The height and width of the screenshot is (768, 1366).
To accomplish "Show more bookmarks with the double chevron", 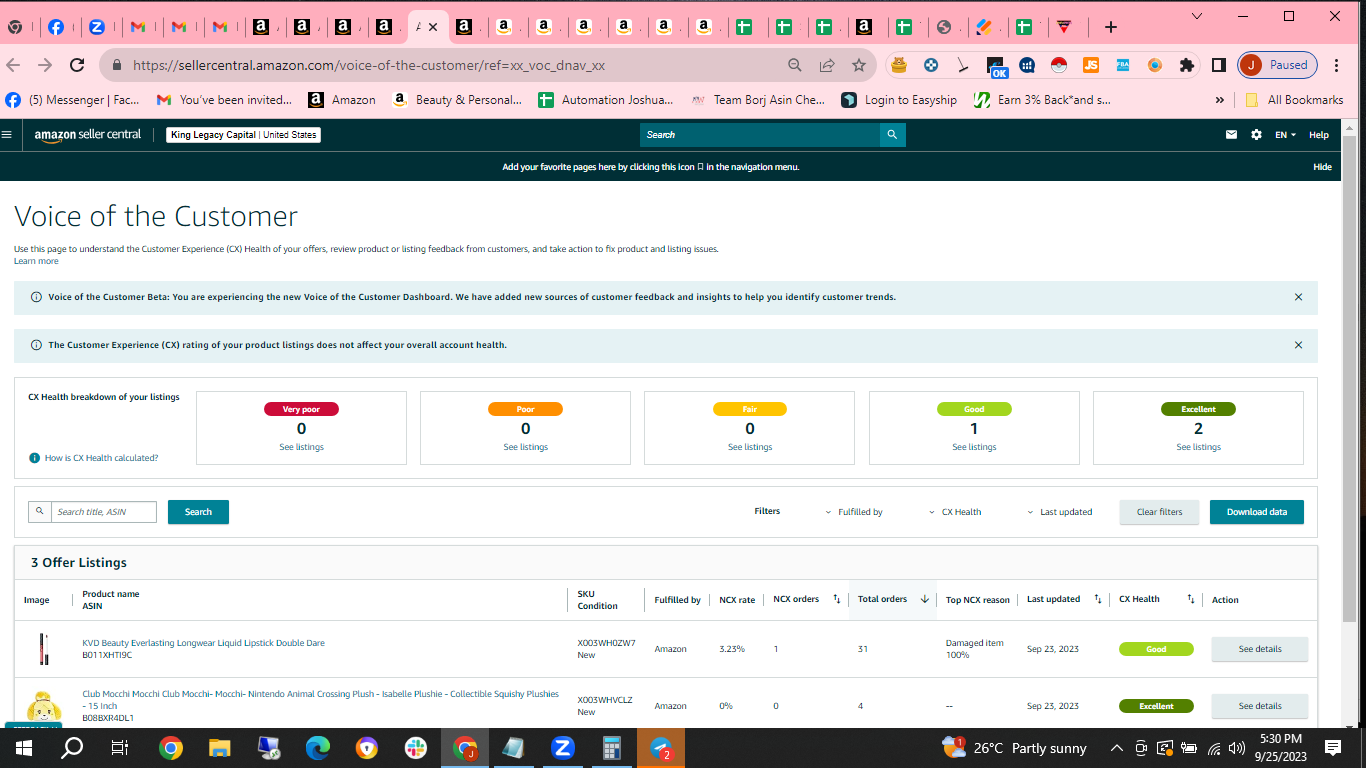I will (x=1219, y=100).
